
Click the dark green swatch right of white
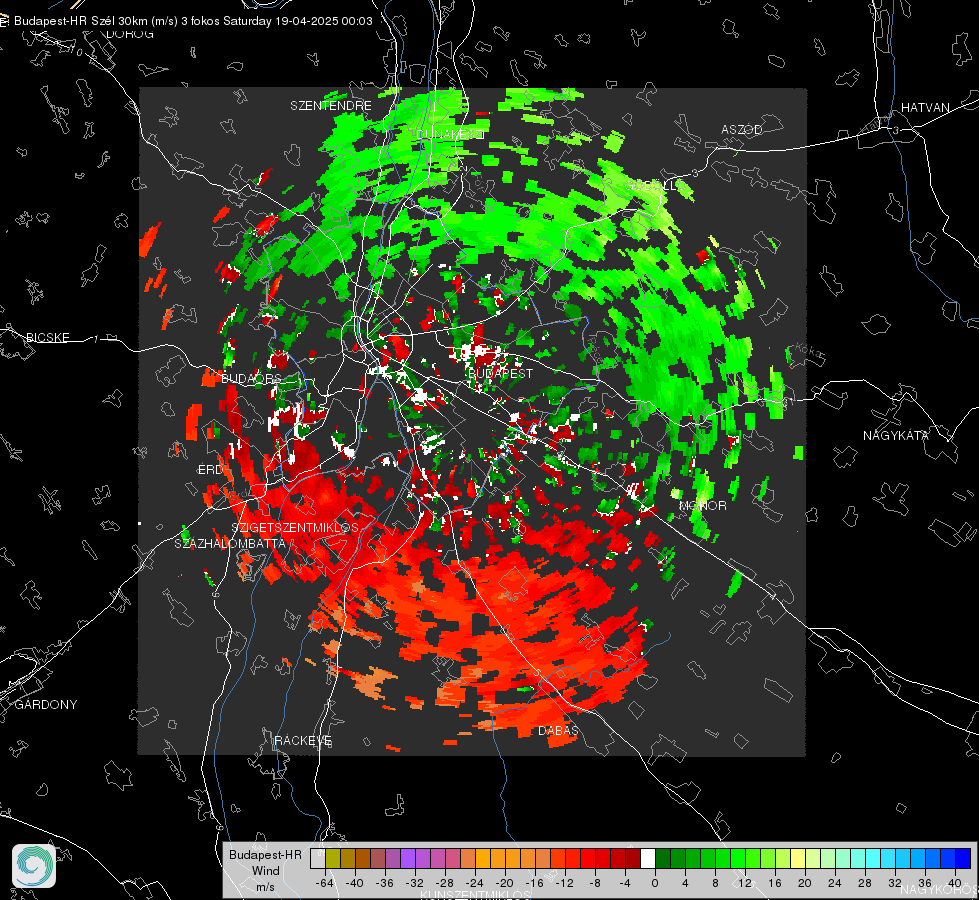coord(663,858)
